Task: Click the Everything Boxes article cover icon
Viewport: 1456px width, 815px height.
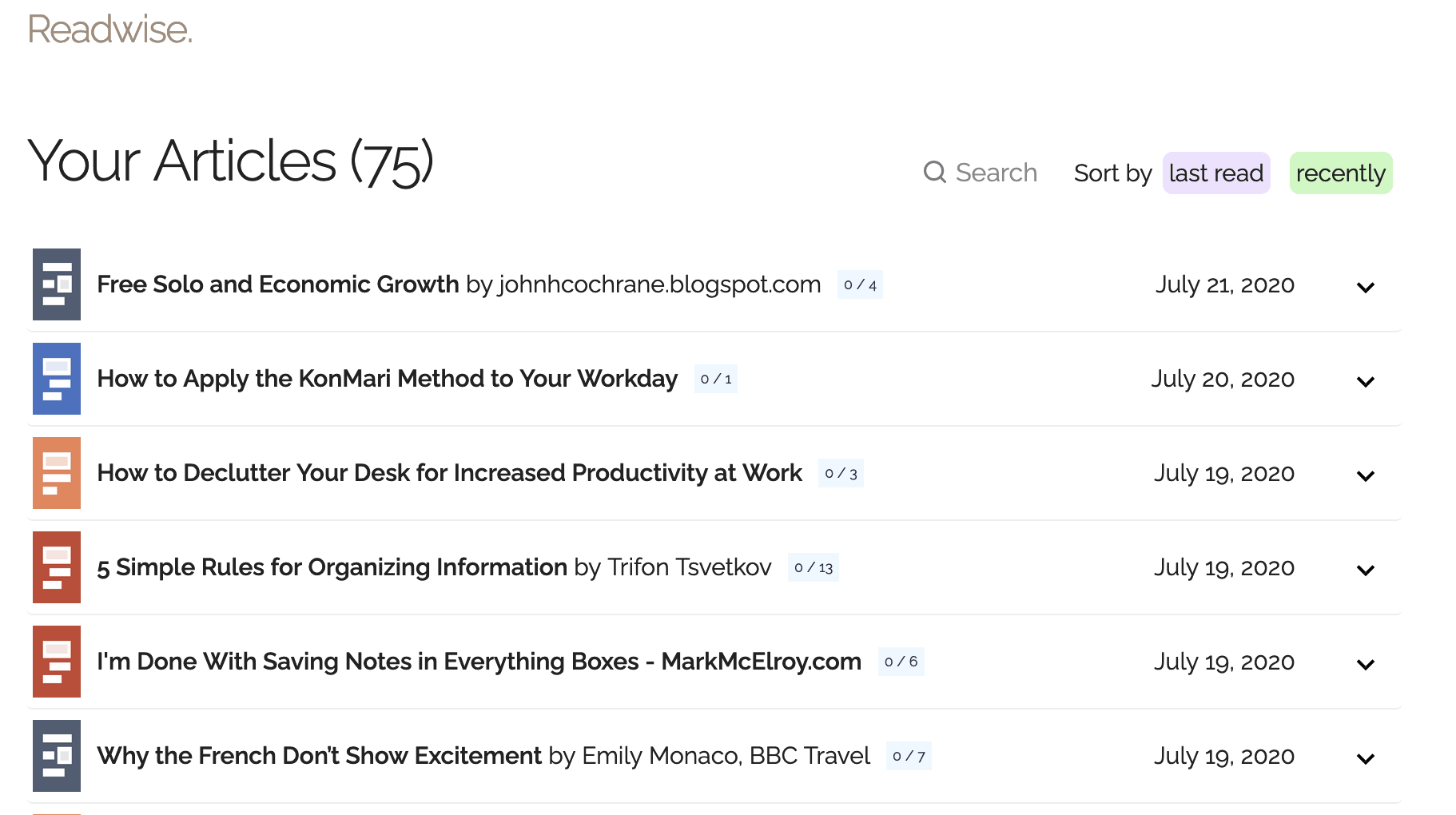Action: [x=56, y=662]
